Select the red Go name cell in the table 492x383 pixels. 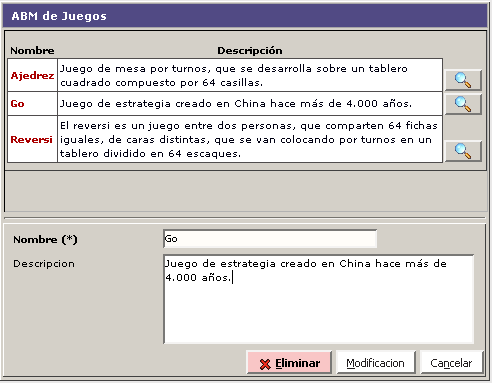[32, 104]
